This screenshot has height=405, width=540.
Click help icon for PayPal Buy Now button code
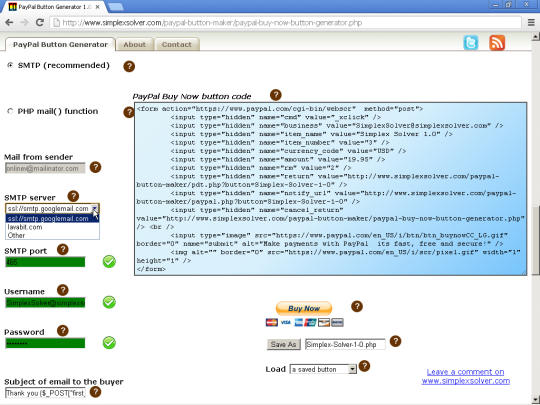click(276, 95)
